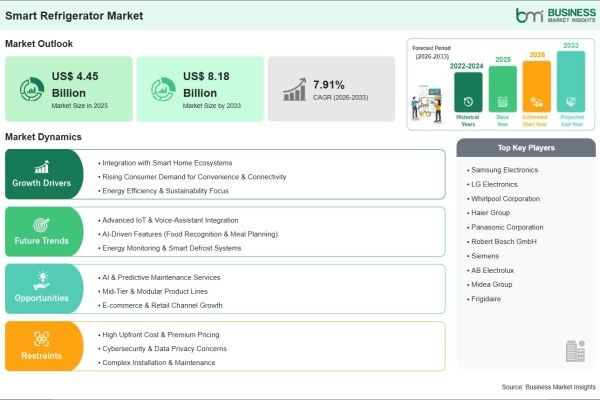Select the Restraints label tab
The image size is (600, 400).
click(x=44, y=346)
